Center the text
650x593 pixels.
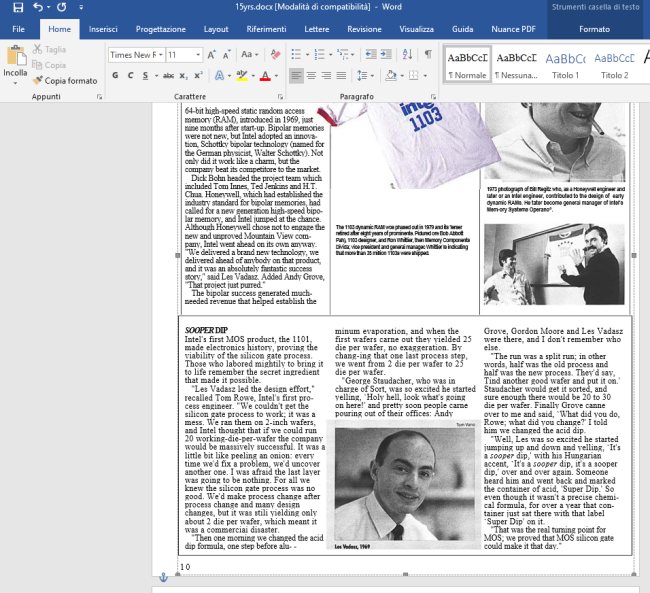(311, 75)
